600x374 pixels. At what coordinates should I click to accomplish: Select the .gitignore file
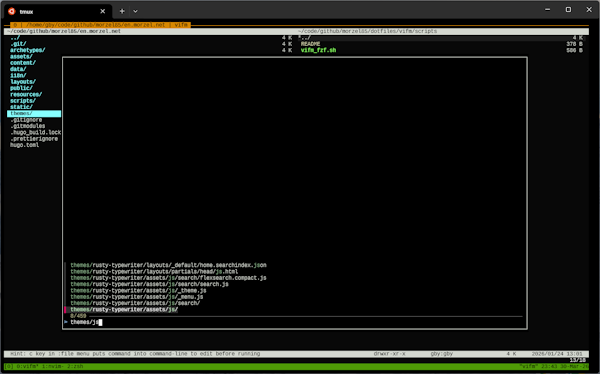pos(26,120)
